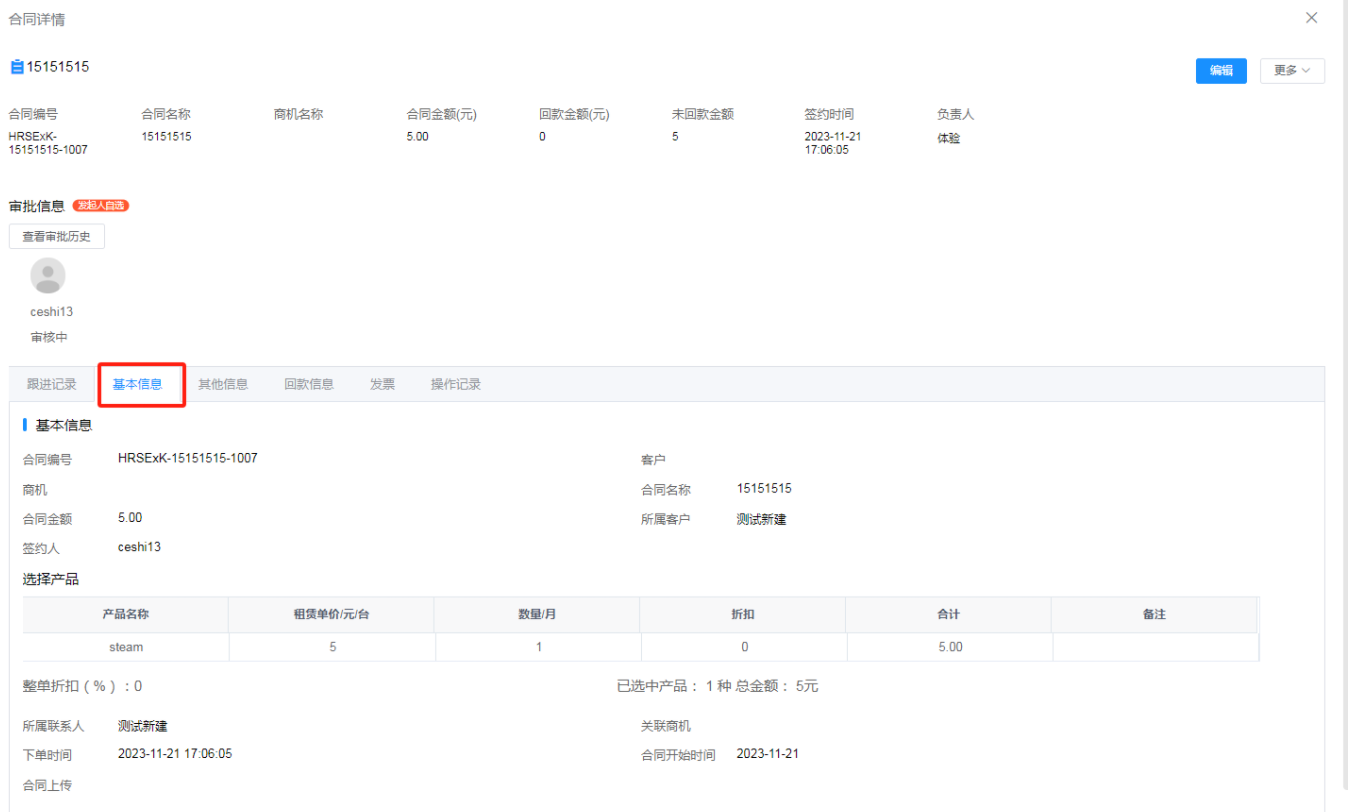Click the scrollbar on the right edge

pyautogui.click(x=1342, y=400)
